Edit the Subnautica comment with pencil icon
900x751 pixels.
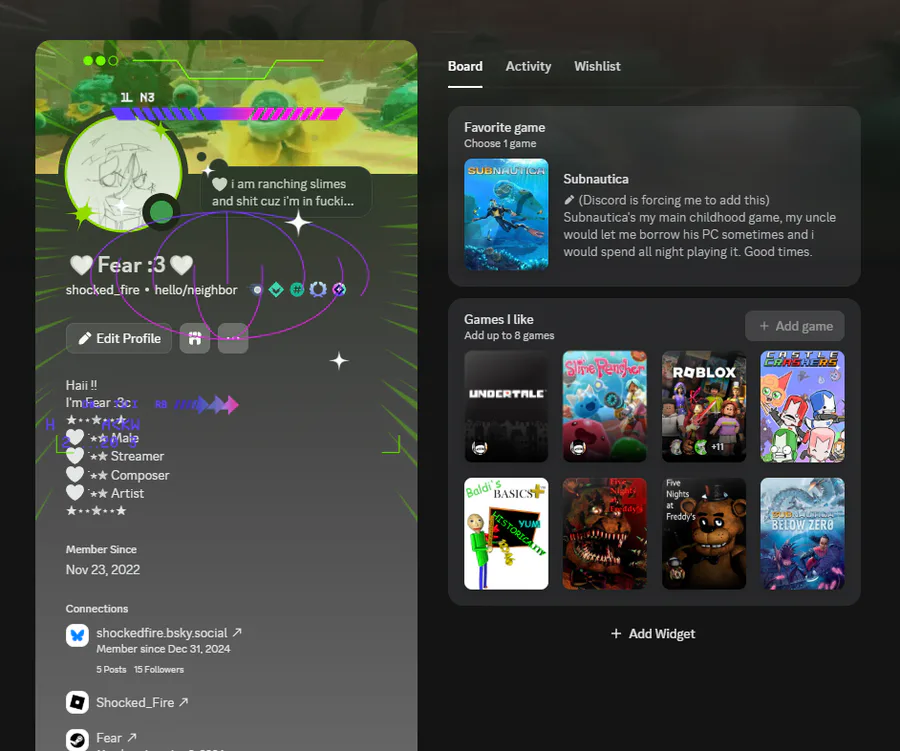click(569, 200)
